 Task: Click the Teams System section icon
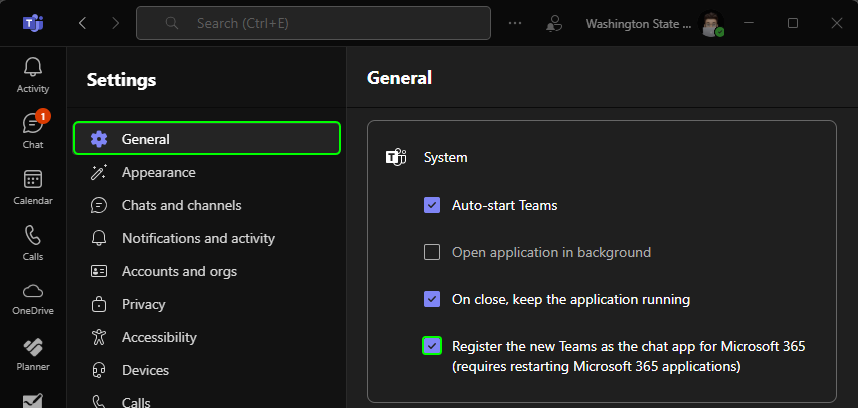396,158
